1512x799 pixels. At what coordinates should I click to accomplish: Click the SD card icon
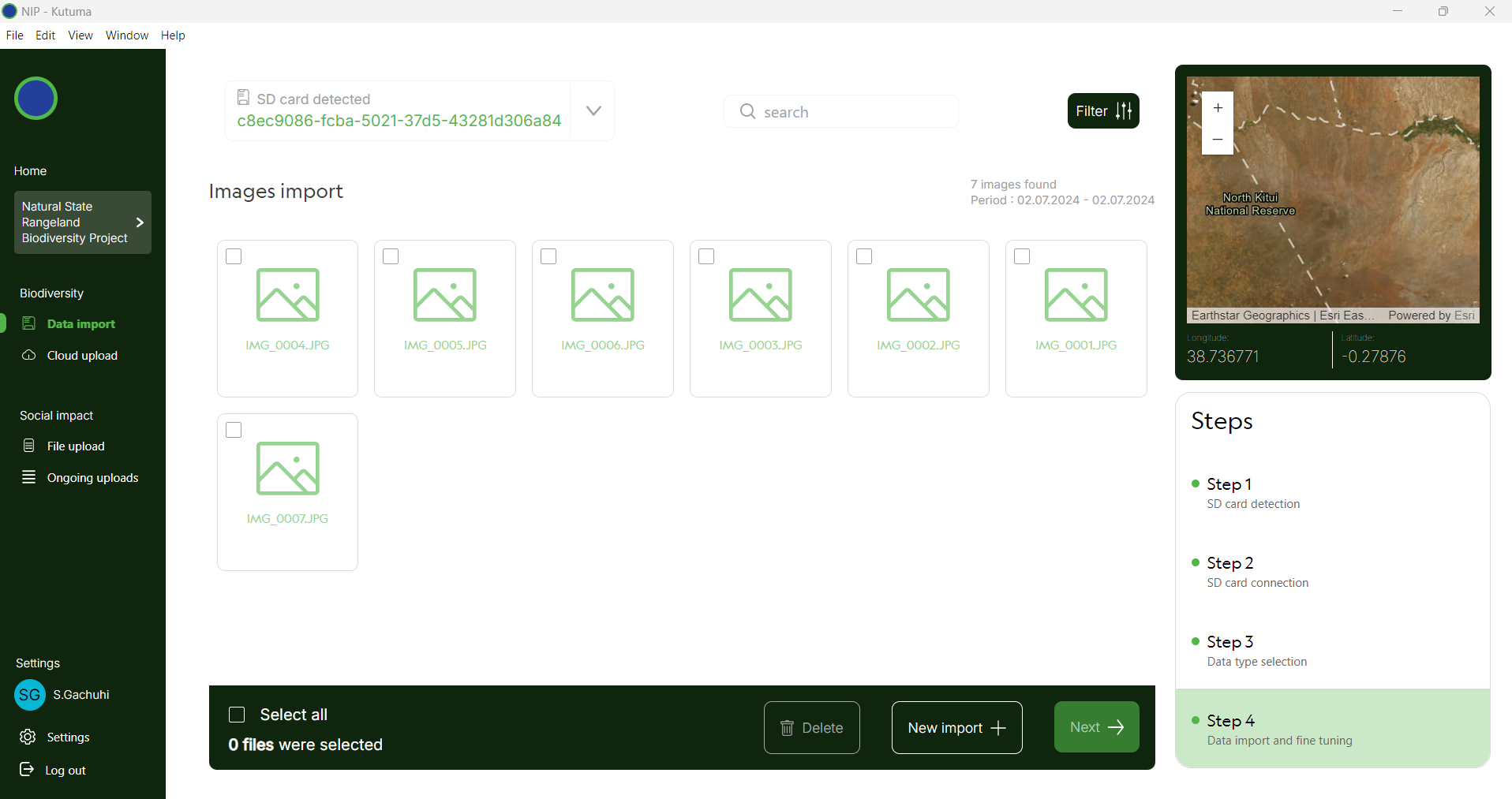pos(243,97)
